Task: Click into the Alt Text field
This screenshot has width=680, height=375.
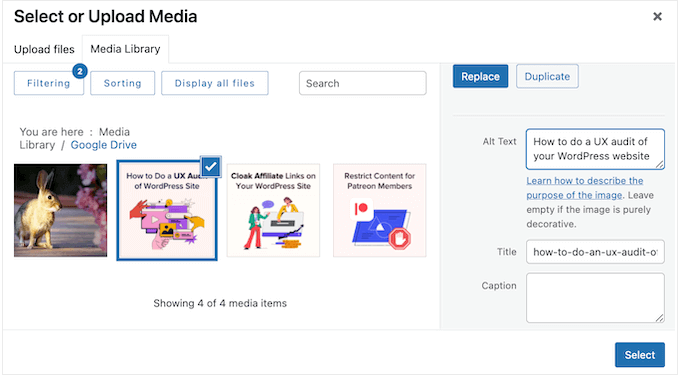Action: pos(595,149)
